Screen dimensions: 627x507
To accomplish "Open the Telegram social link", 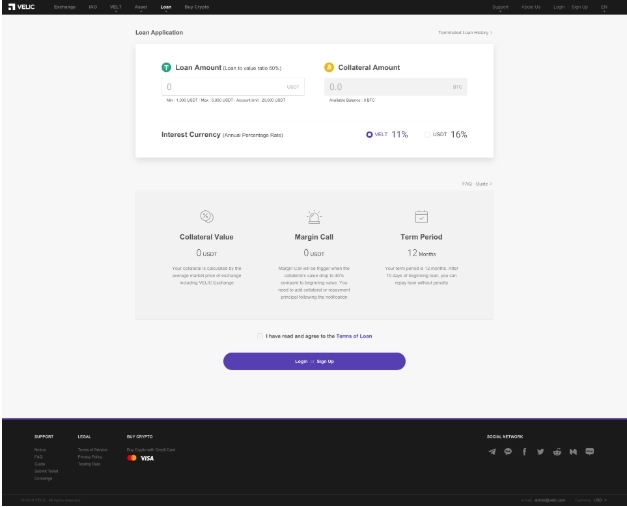I will [x=492, y=452].
